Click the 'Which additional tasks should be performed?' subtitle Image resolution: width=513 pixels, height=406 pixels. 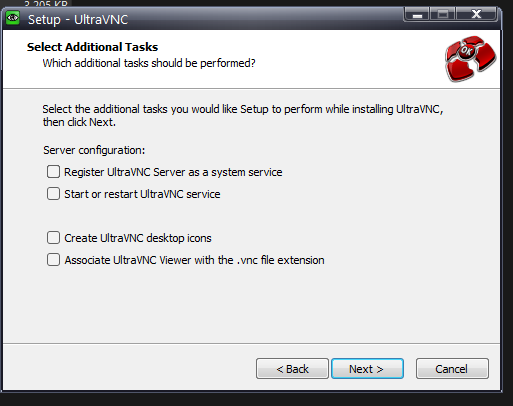[x=149, y=63]
